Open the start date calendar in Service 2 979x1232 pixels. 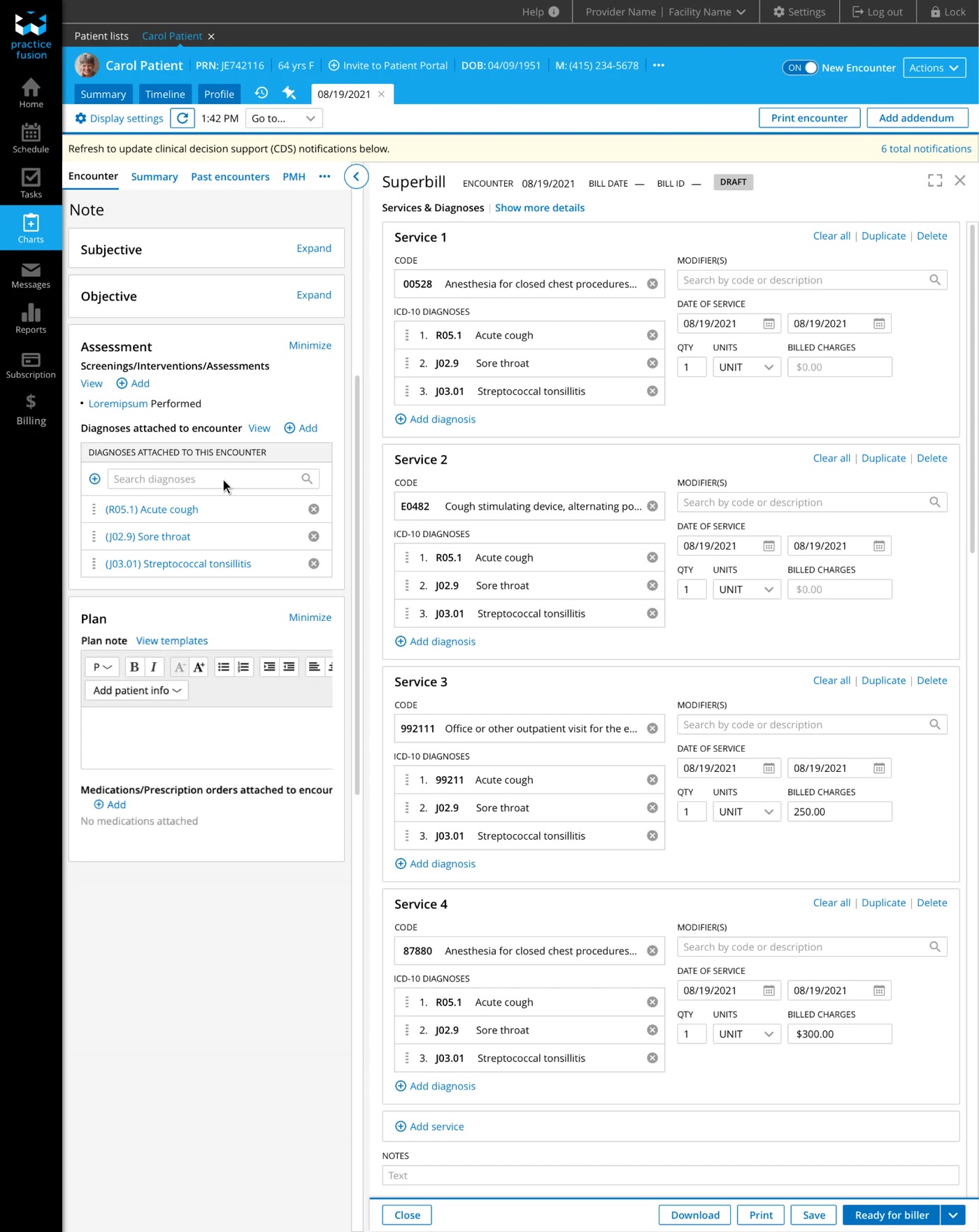point(769,546)
